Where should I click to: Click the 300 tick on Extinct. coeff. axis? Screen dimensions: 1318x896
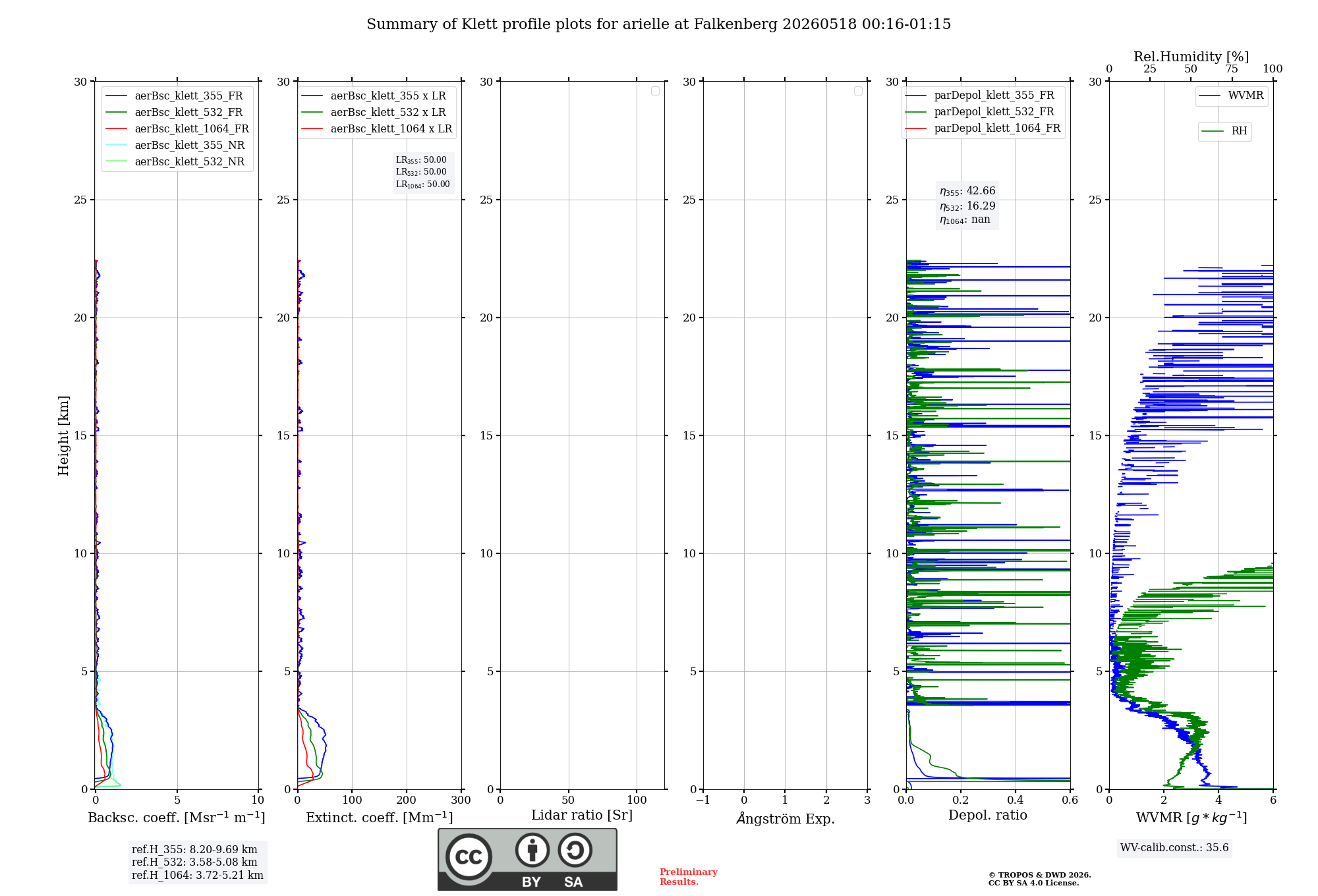click(x=461, y=800)
